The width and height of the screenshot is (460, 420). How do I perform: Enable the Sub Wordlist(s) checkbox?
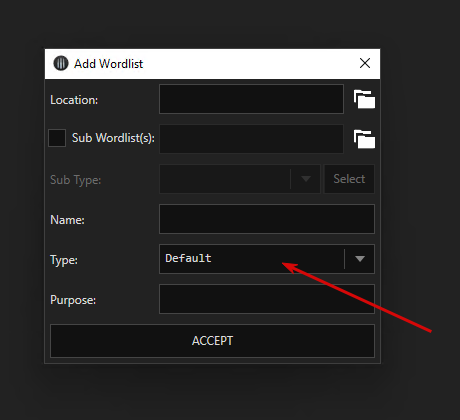click(x=57, y=138)
